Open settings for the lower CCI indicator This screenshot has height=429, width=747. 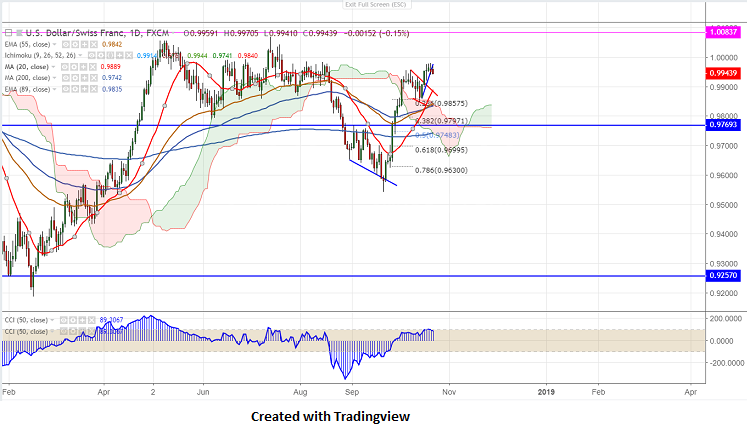73,331
